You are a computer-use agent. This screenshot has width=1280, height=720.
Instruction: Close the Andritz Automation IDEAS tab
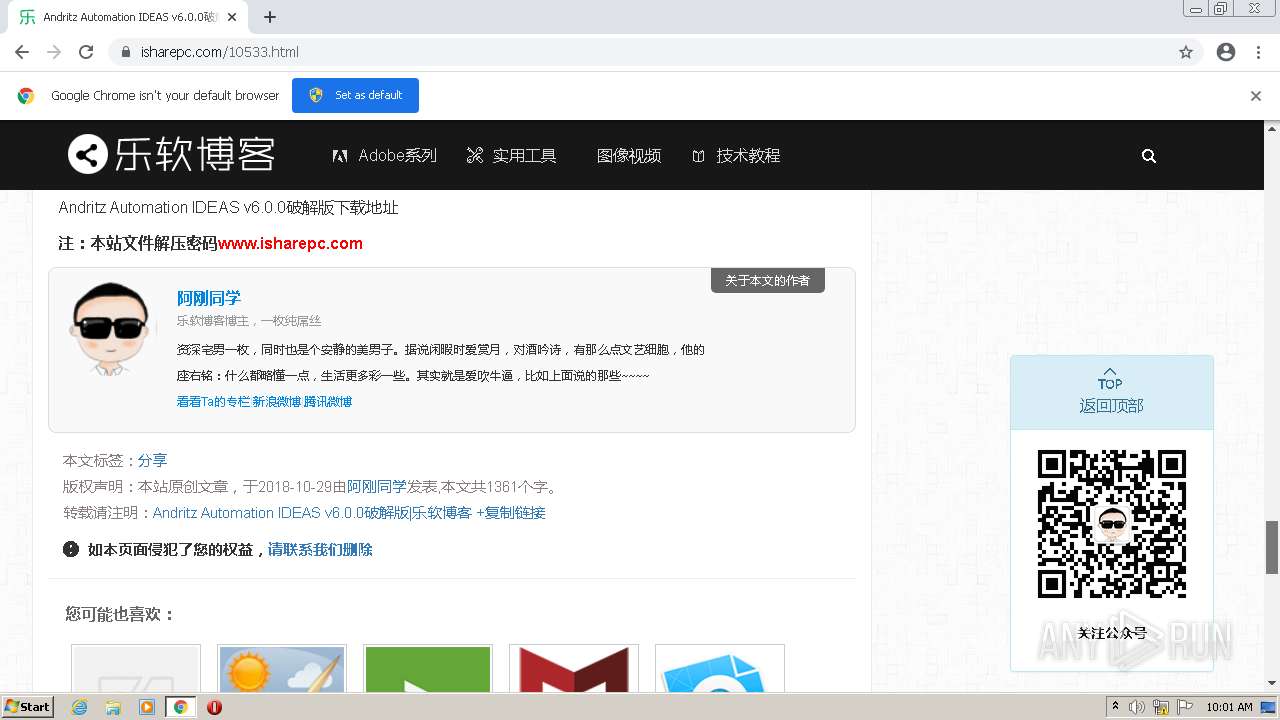point(232,17)
